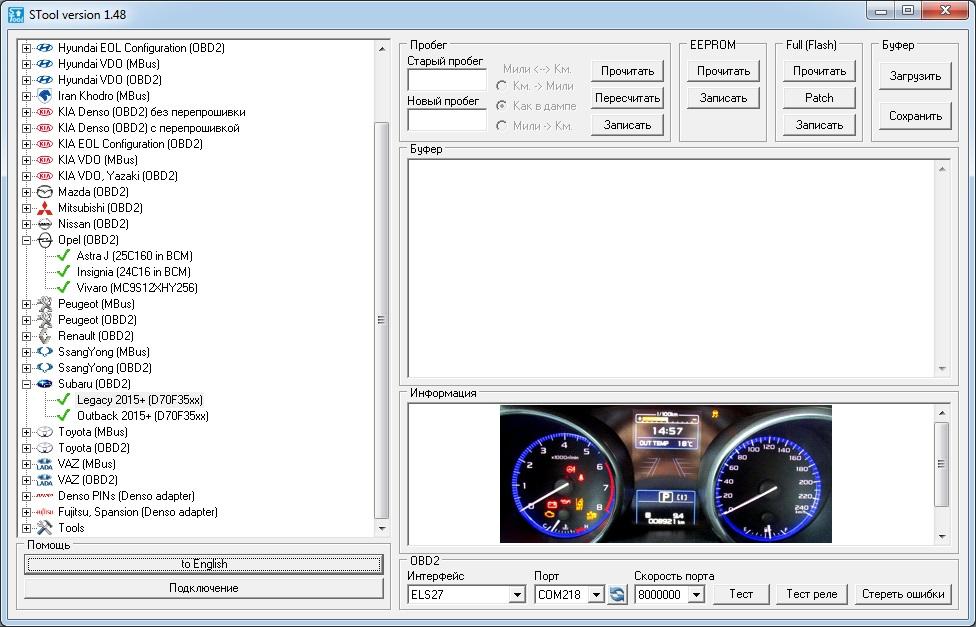Click the green checkmark beside Insignia
976x627 pixels.
[63, 271]
